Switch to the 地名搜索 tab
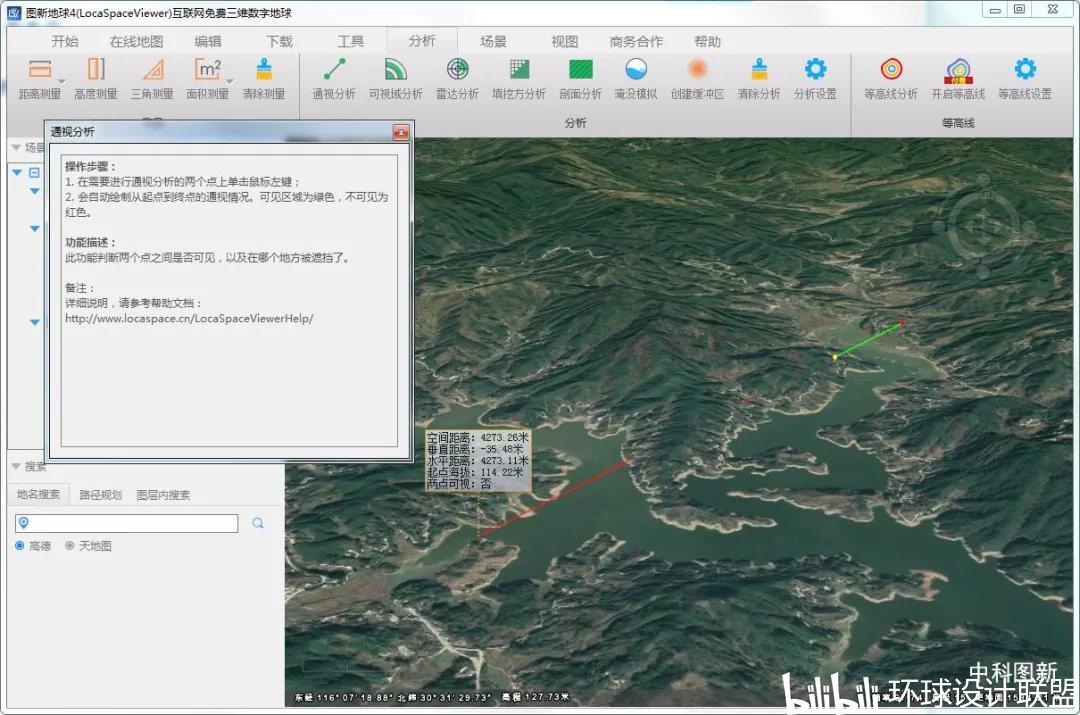 (x=39, y=495)
